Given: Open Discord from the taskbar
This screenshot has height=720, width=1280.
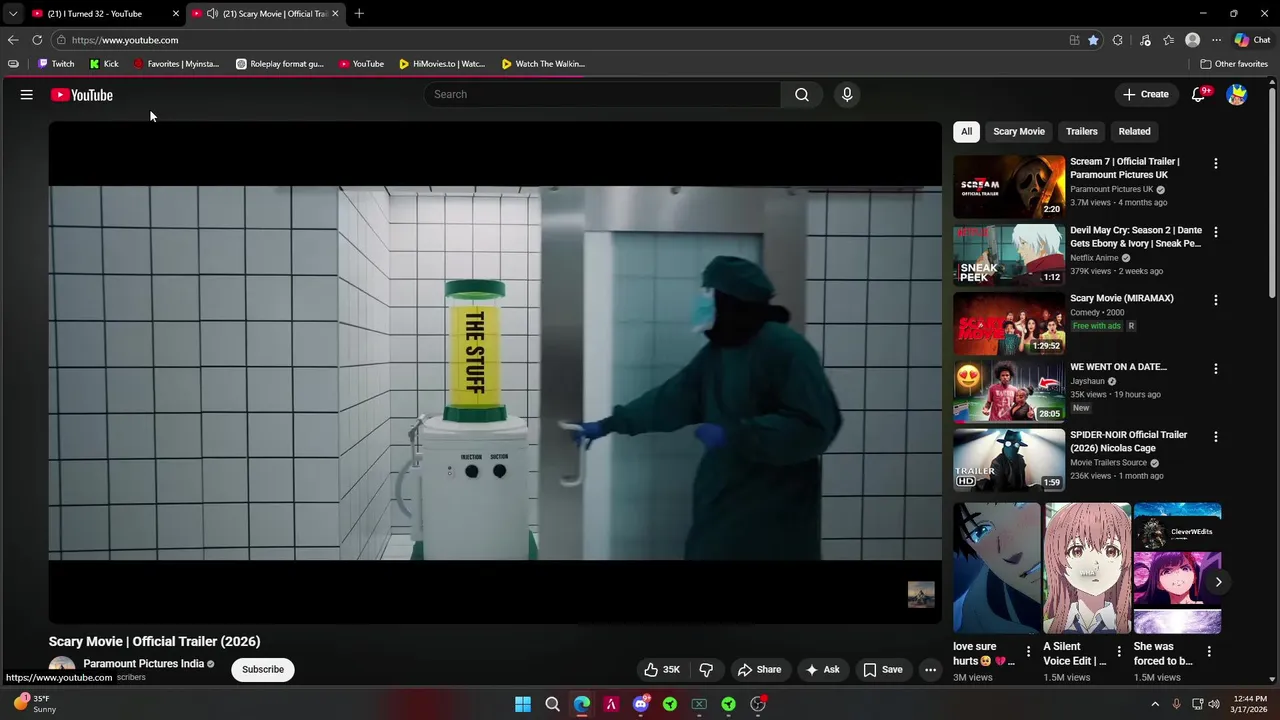Looking at the screenshot, I should click(641, 704).
